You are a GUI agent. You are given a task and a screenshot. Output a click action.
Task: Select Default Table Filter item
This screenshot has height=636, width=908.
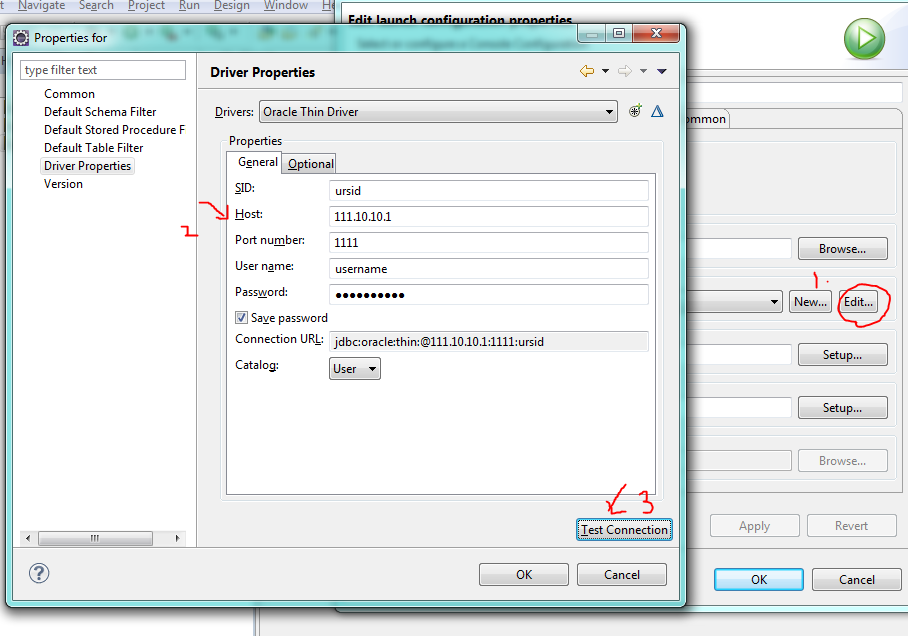click(94, 148)
